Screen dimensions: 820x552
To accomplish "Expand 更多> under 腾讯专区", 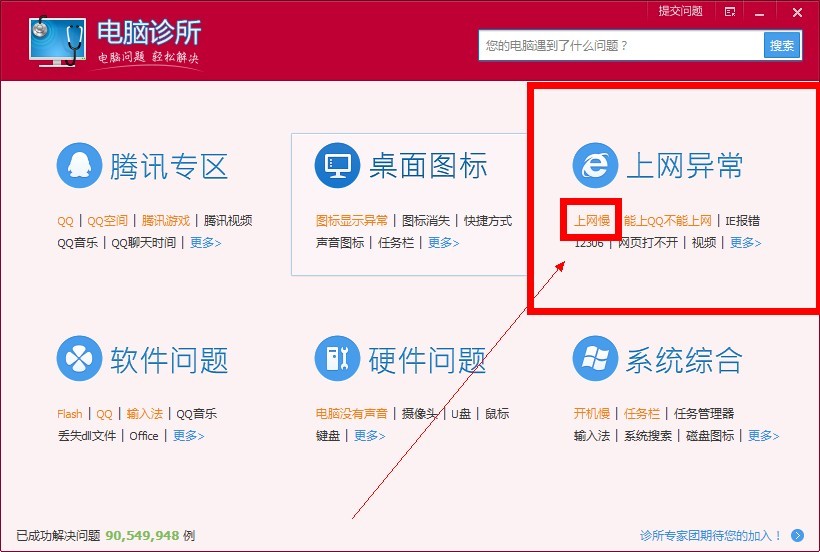I will coord(206,243).
